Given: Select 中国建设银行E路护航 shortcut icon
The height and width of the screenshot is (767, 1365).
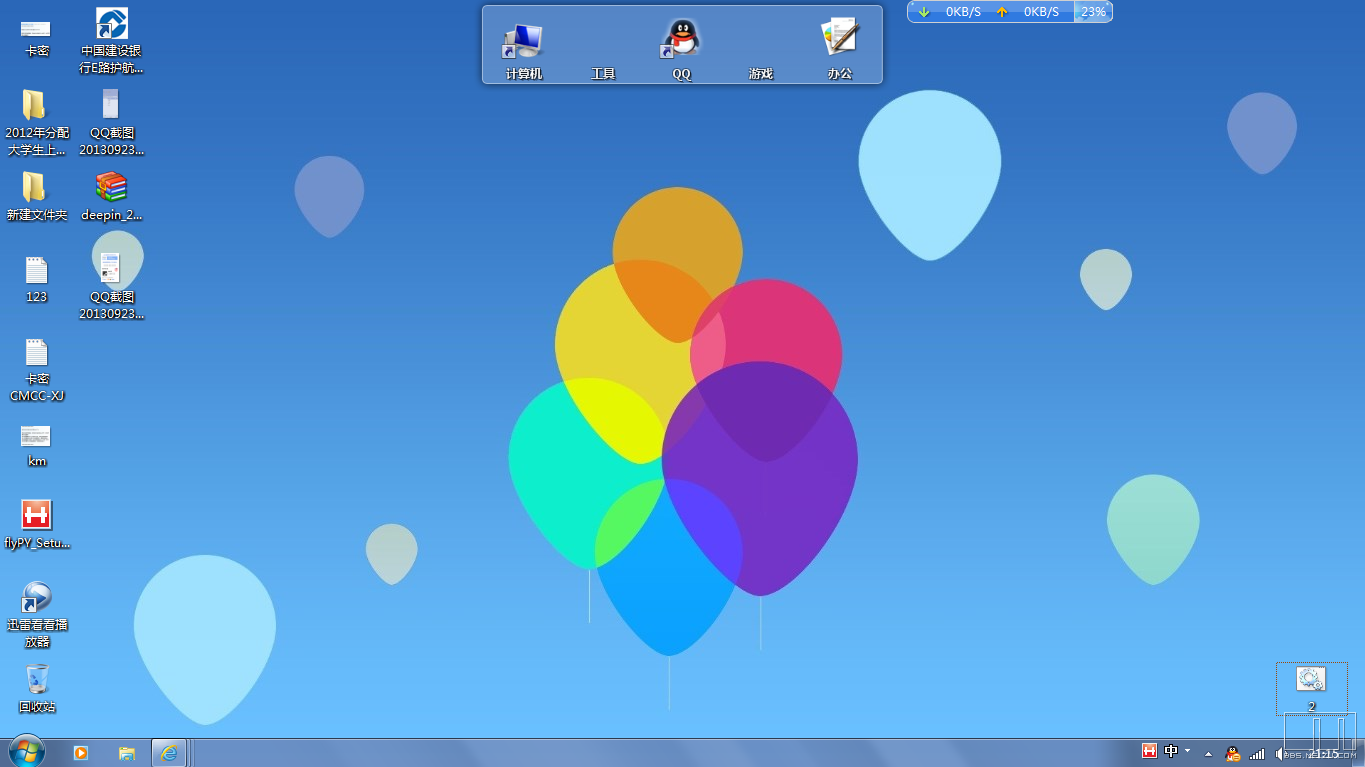Looking at the screenshot, I should coord(111,41).
